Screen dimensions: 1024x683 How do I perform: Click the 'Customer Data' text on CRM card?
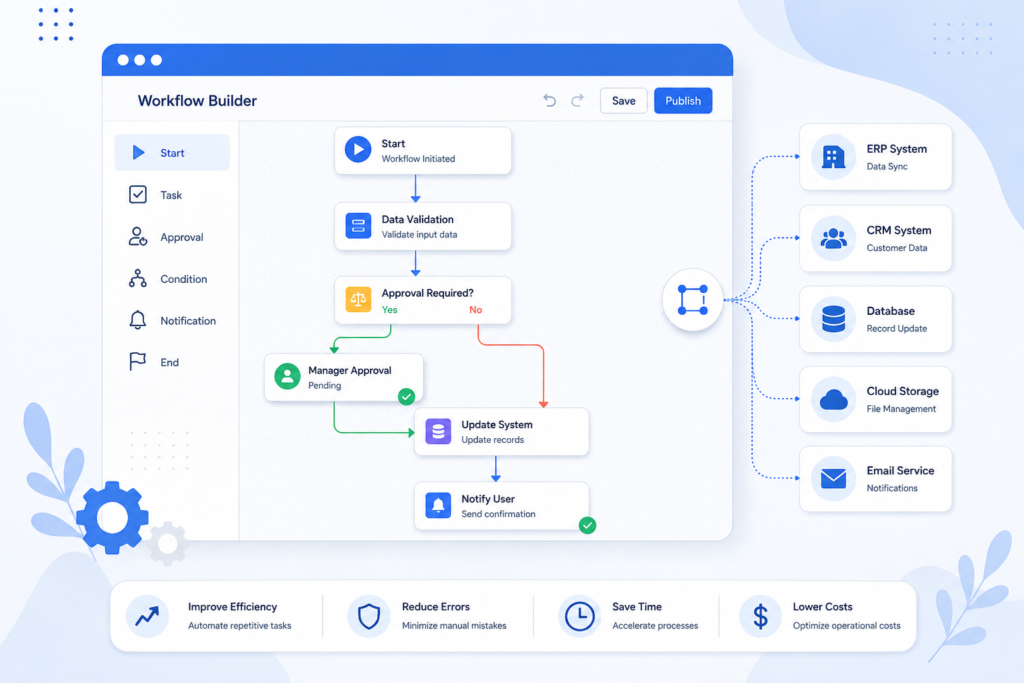coord(897,248)
